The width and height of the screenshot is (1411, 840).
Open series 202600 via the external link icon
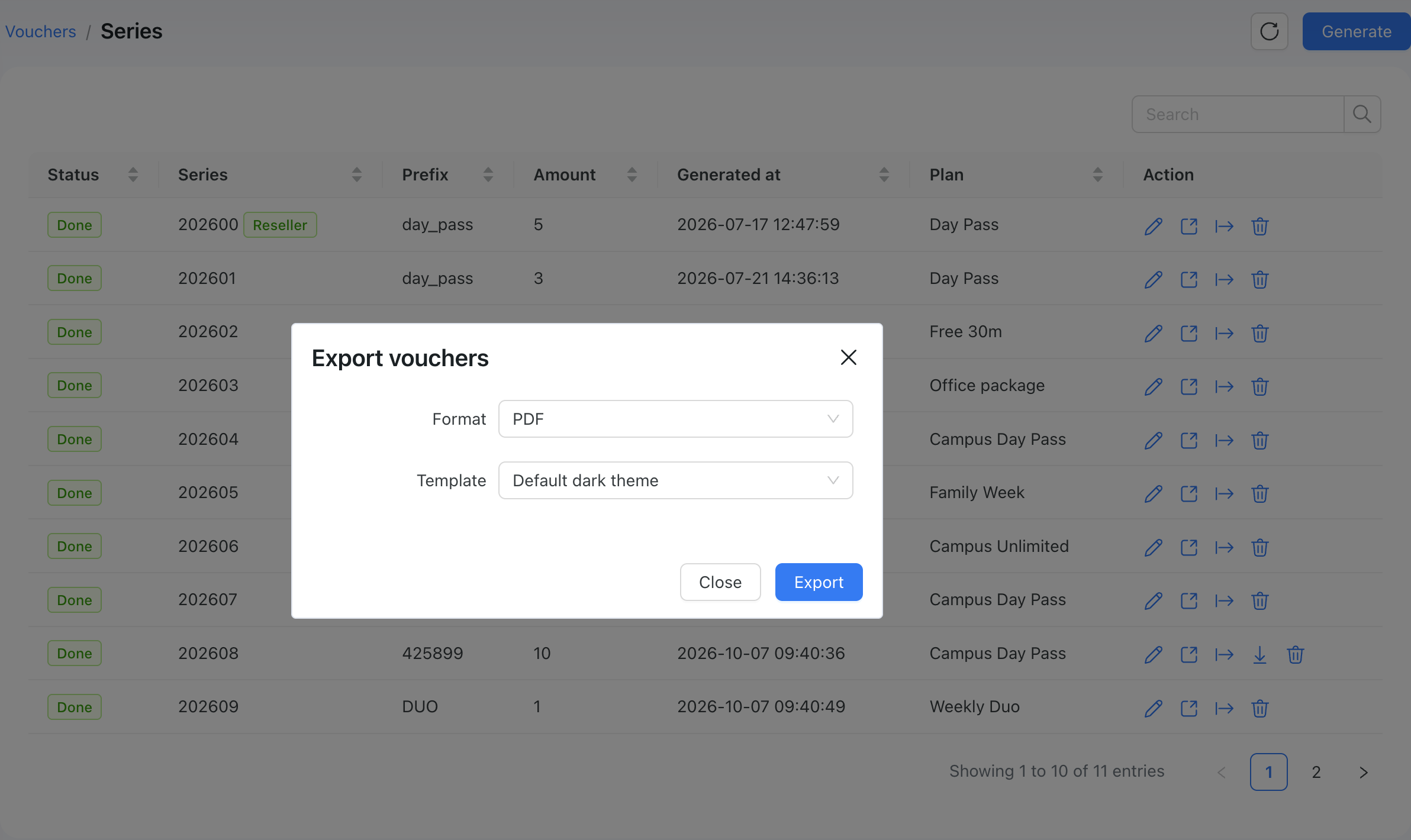point(1189,226)
